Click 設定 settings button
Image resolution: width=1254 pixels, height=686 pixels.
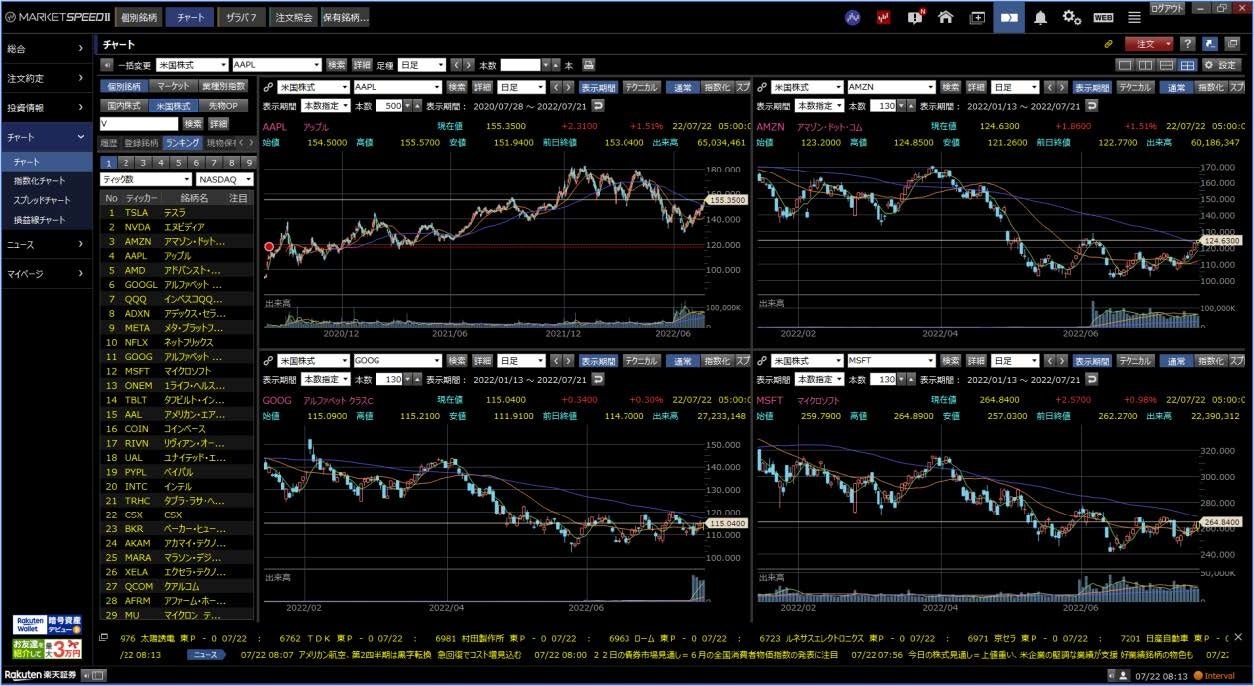click(x=1221, y=65)
